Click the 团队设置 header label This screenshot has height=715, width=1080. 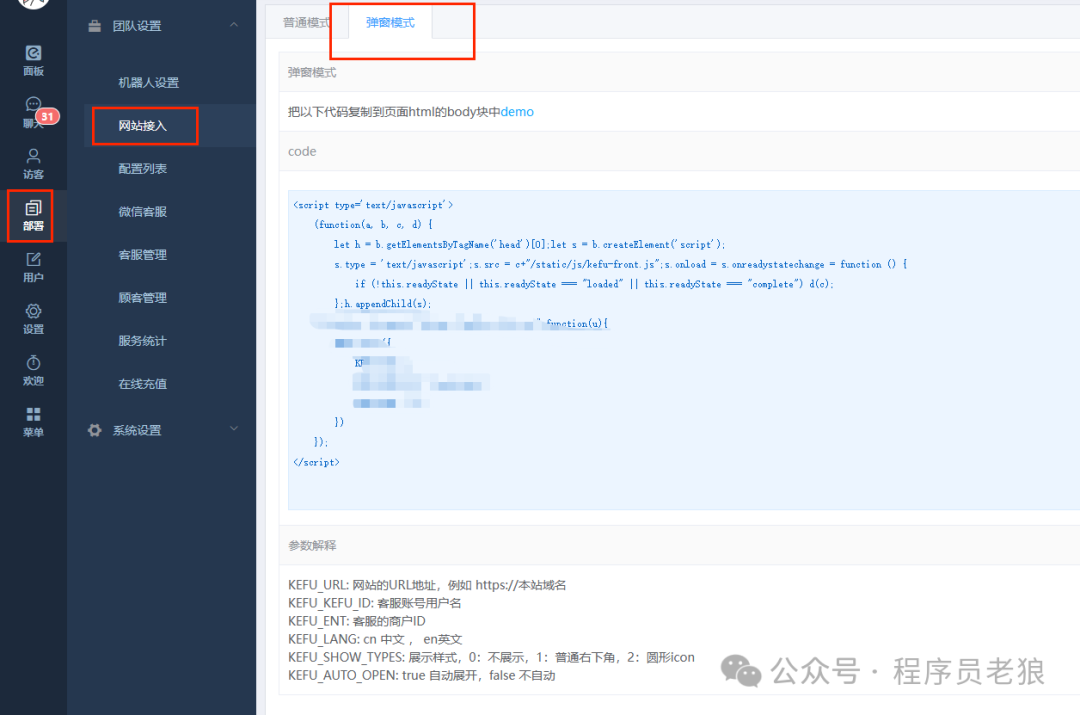[137, 26]
